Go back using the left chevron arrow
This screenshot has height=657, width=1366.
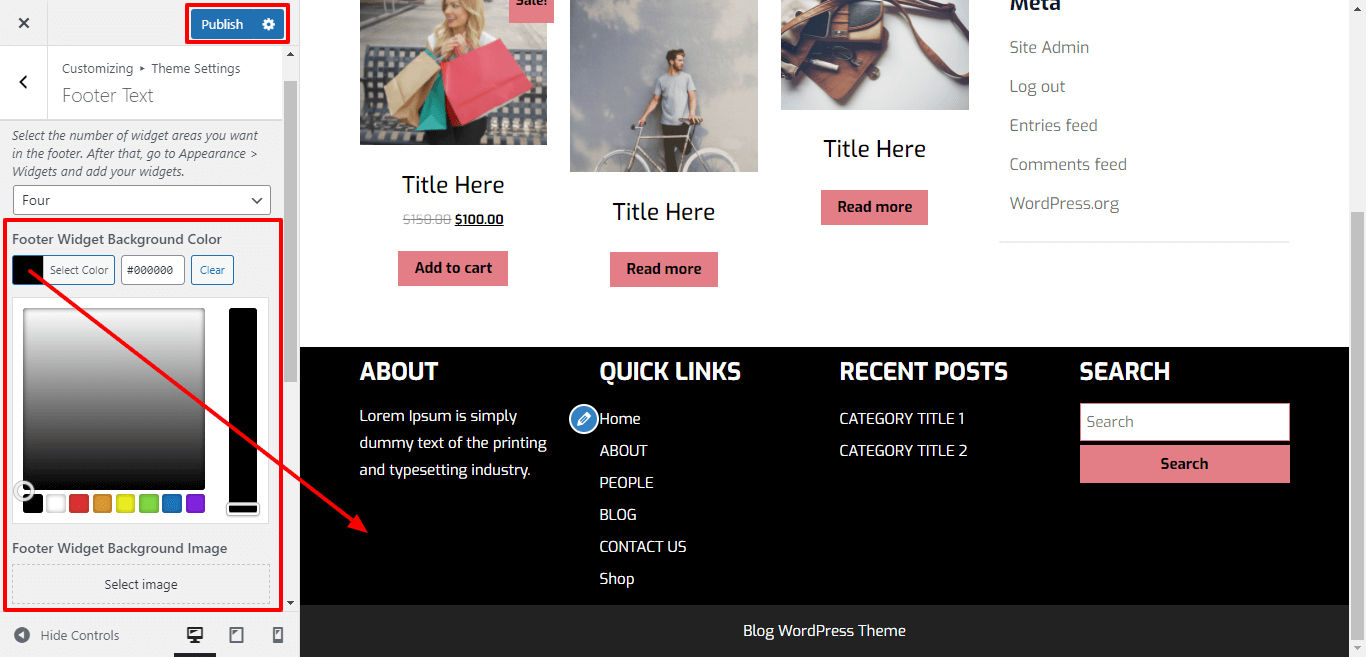point(24,82)
